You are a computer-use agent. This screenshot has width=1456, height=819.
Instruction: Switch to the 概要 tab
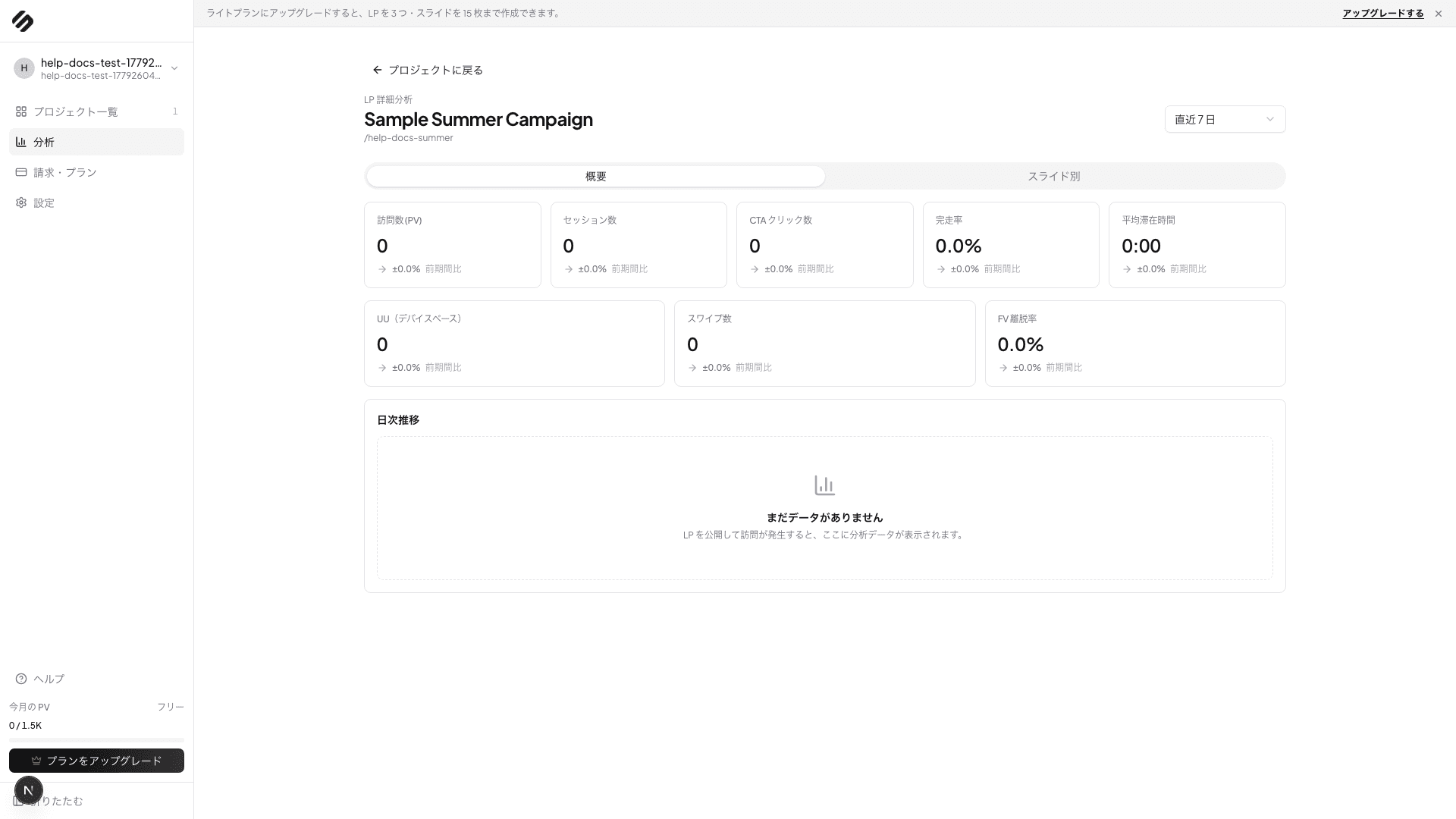pyautogui.click(x=595, y=176)
